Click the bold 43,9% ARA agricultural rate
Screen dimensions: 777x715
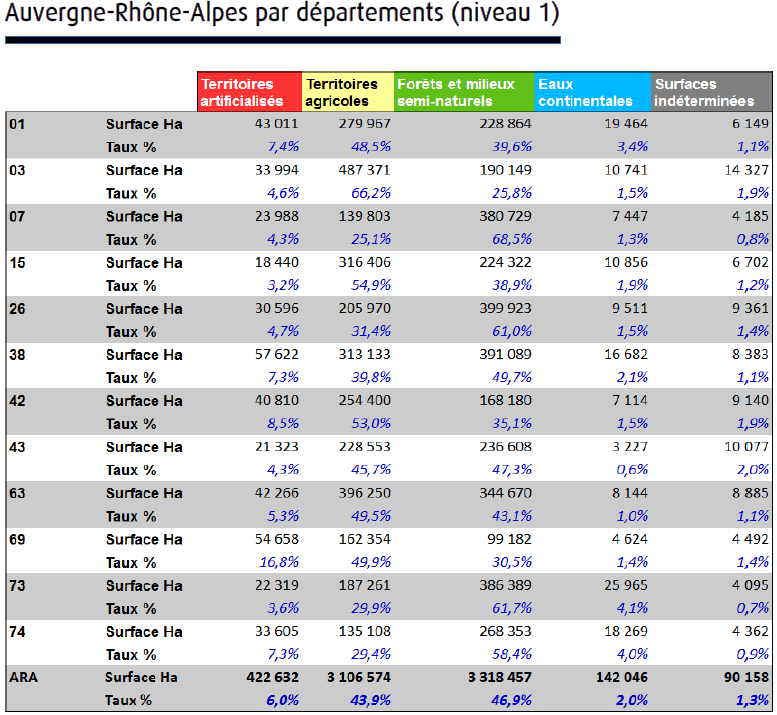[x=369, y=701]
